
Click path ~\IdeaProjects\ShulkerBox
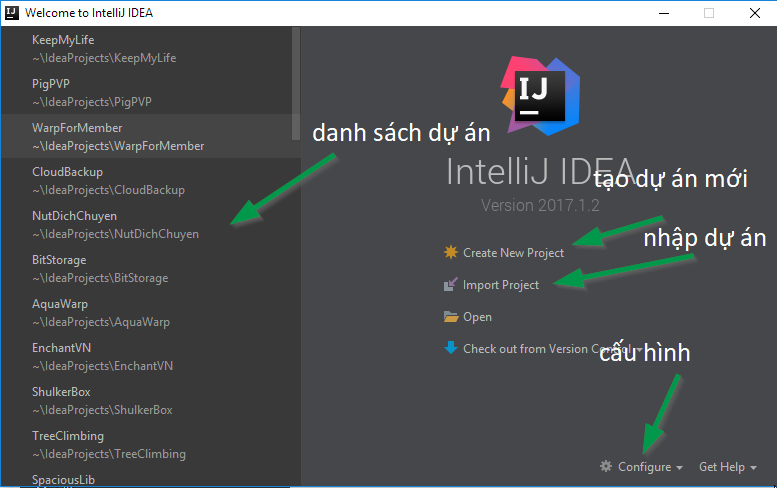[102, 410]
